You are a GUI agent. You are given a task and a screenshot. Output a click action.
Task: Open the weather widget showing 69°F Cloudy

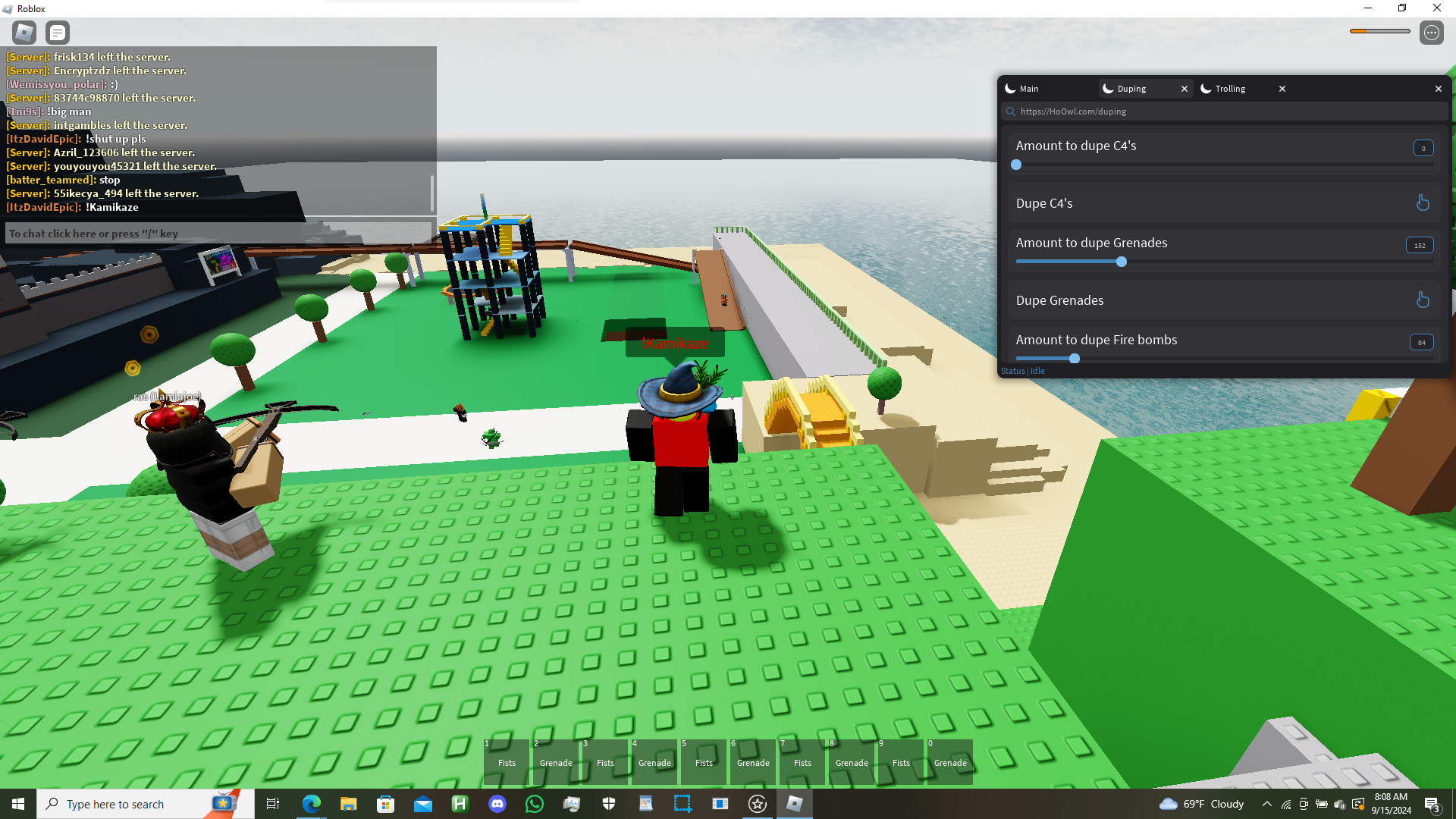[1201, 804]
